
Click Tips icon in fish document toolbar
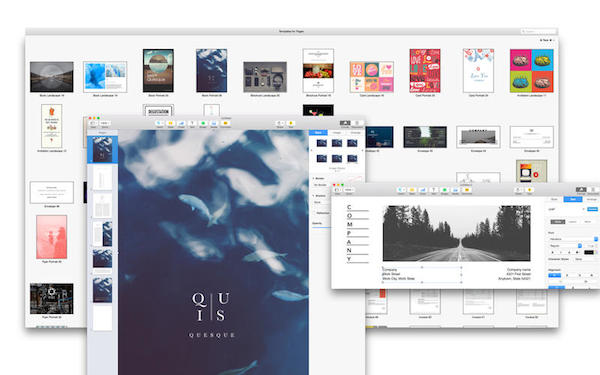point(291,123)
